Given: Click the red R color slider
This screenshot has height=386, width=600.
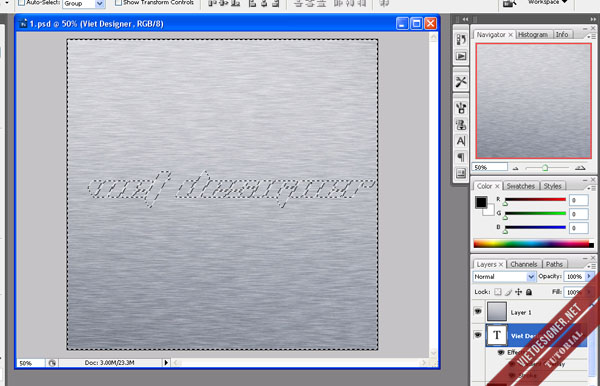Looking at the screenshot, I should pos(535,199).
